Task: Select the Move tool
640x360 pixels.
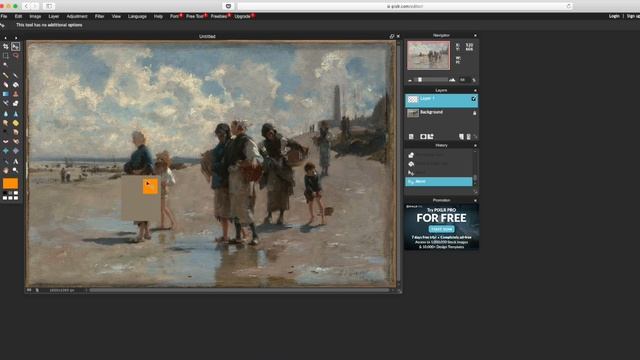Action: click(x=16, y=47)
